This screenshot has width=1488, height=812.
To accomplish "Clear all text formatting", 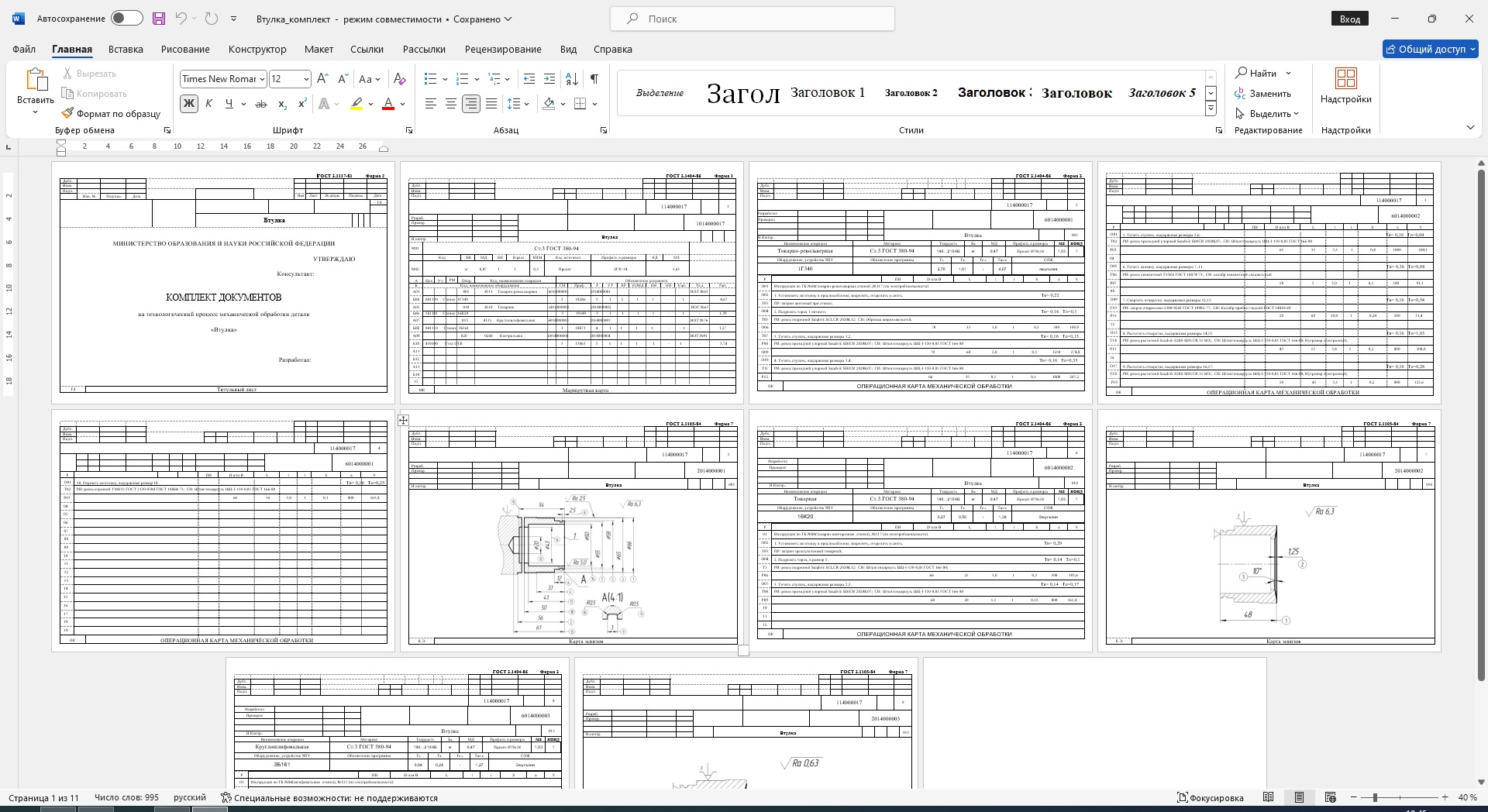I will click(399, 79).
